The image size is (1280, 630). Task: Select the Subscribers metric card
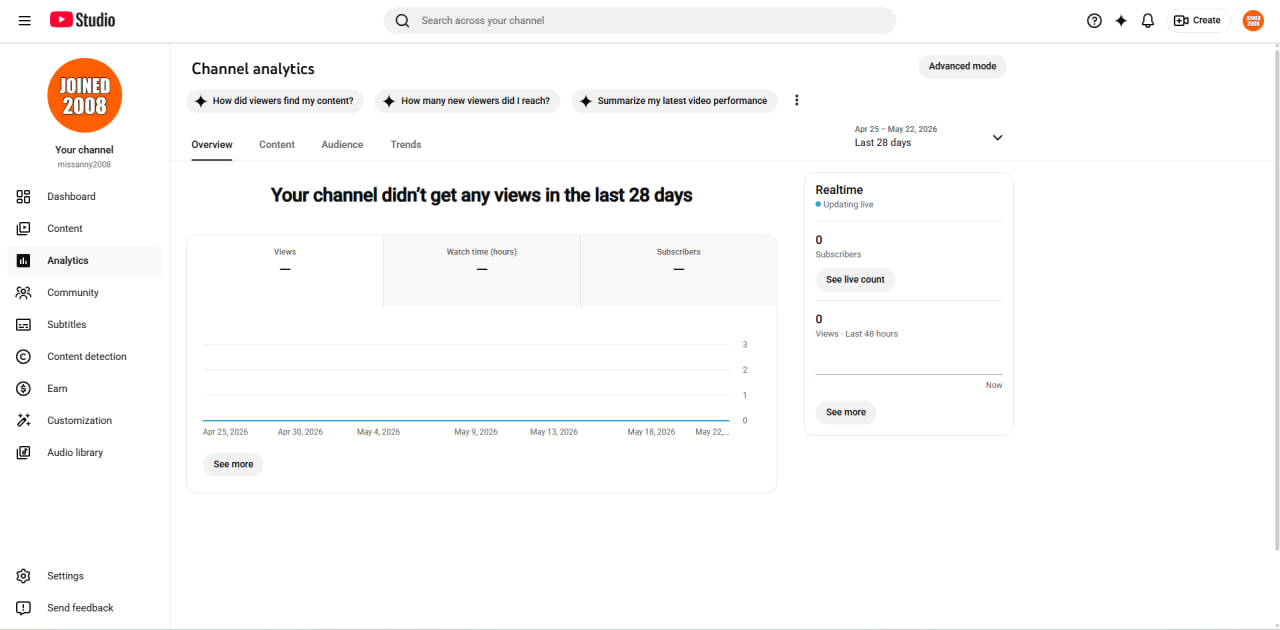tap(679, 271)
